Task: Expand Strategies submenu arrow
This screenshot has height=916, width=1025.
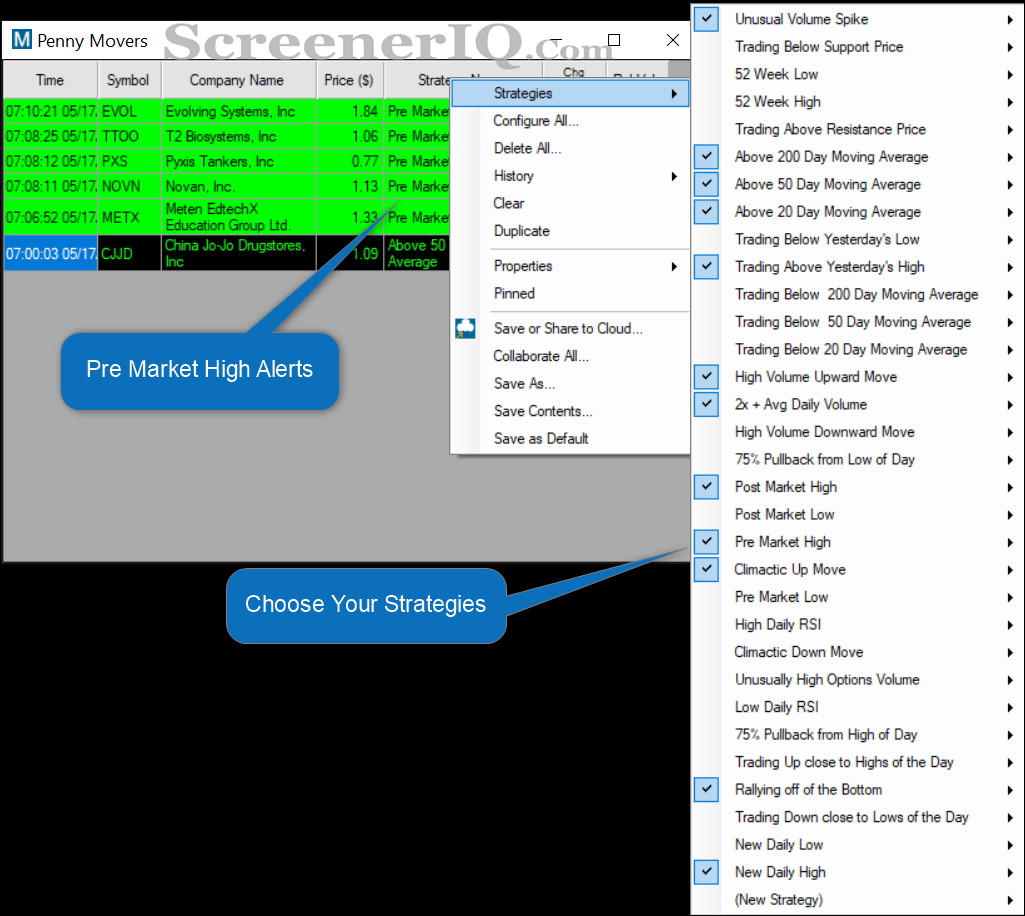Action: (674, 93)
